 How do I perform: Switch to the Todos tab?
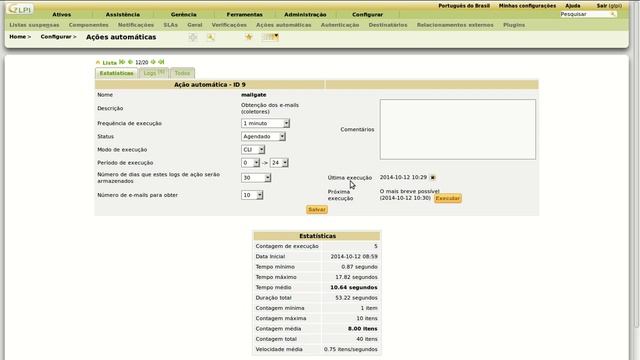tap(182, 73)
